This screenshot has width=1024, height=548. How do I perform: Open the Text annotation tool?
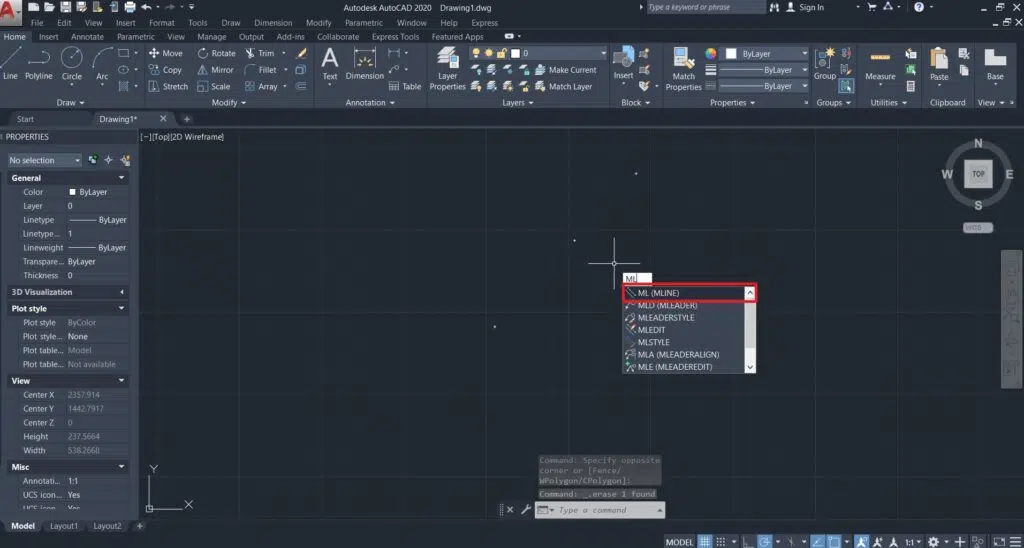pos(330,60)
